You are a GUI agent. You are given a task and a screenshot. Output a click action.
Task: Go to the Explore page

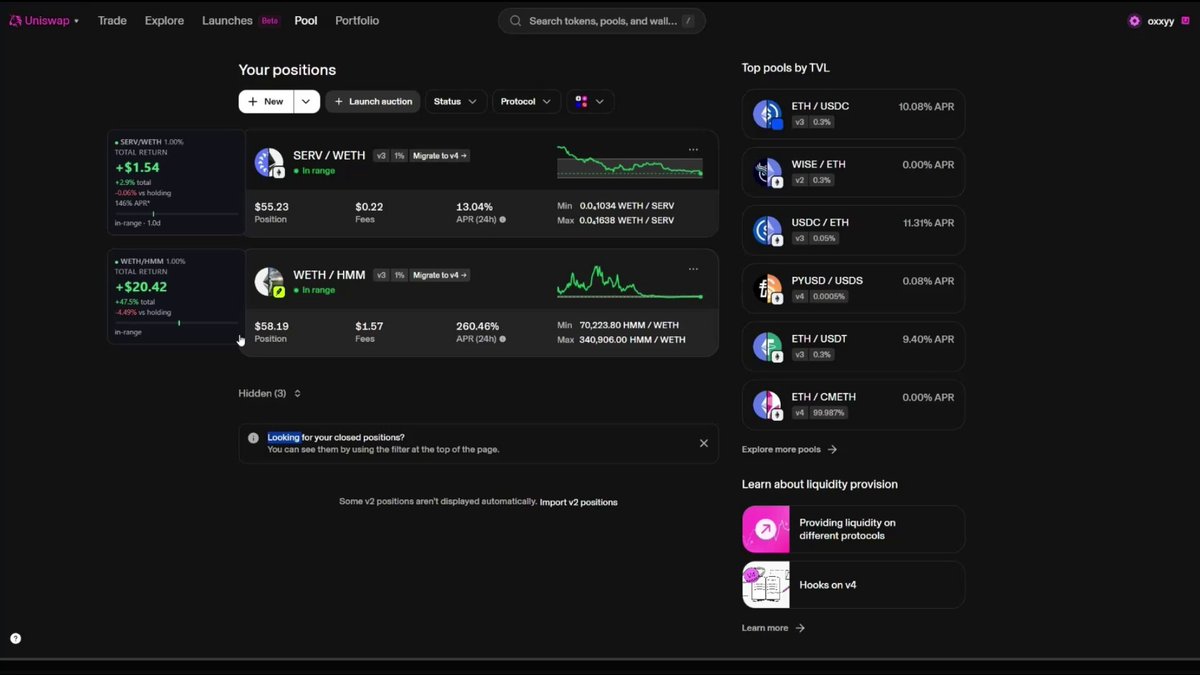point(164,21)
